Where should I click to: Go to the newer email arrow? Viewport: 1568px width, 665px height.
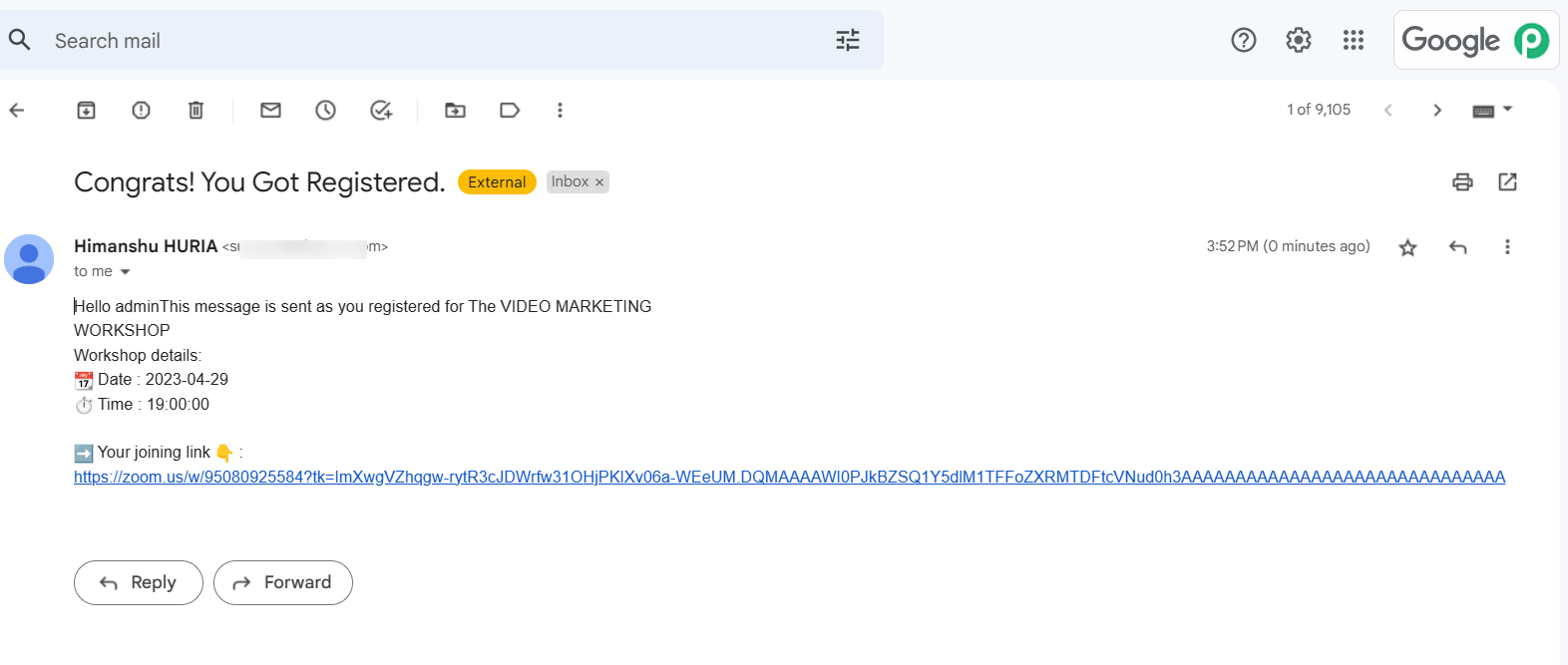pyautogui.click(x=1388, y=110)
